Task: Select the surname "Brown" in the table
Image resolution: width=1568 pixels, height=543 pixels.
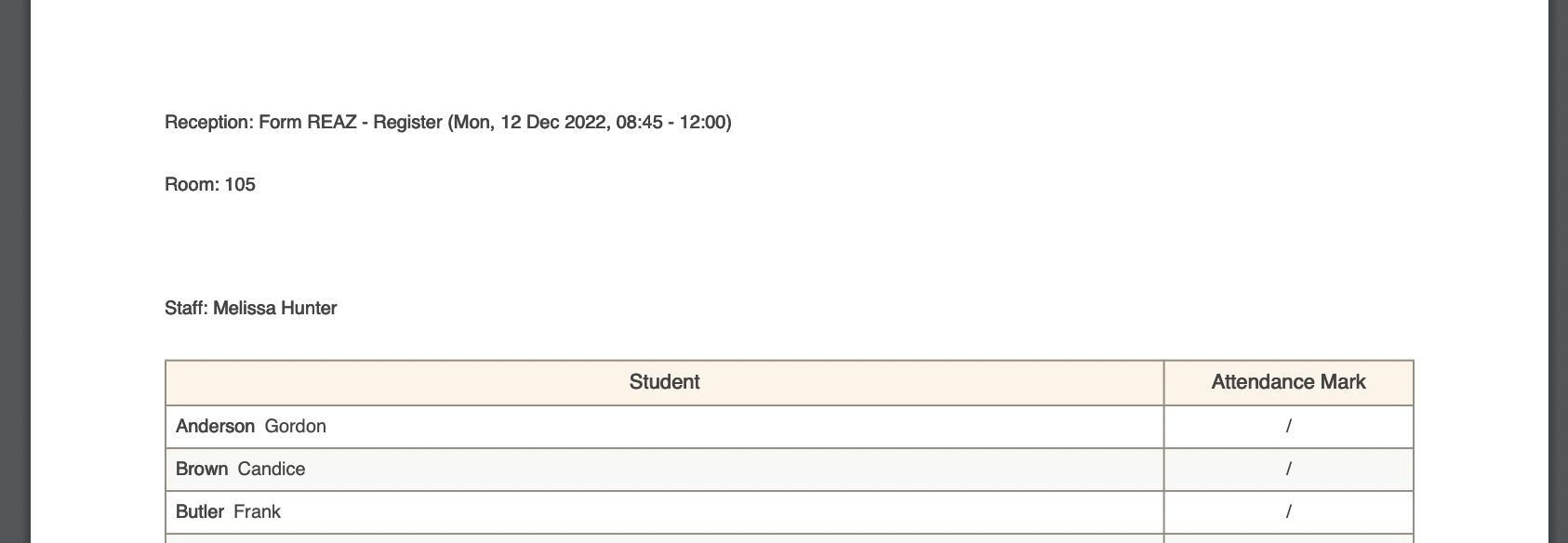Action: [202, 470]
